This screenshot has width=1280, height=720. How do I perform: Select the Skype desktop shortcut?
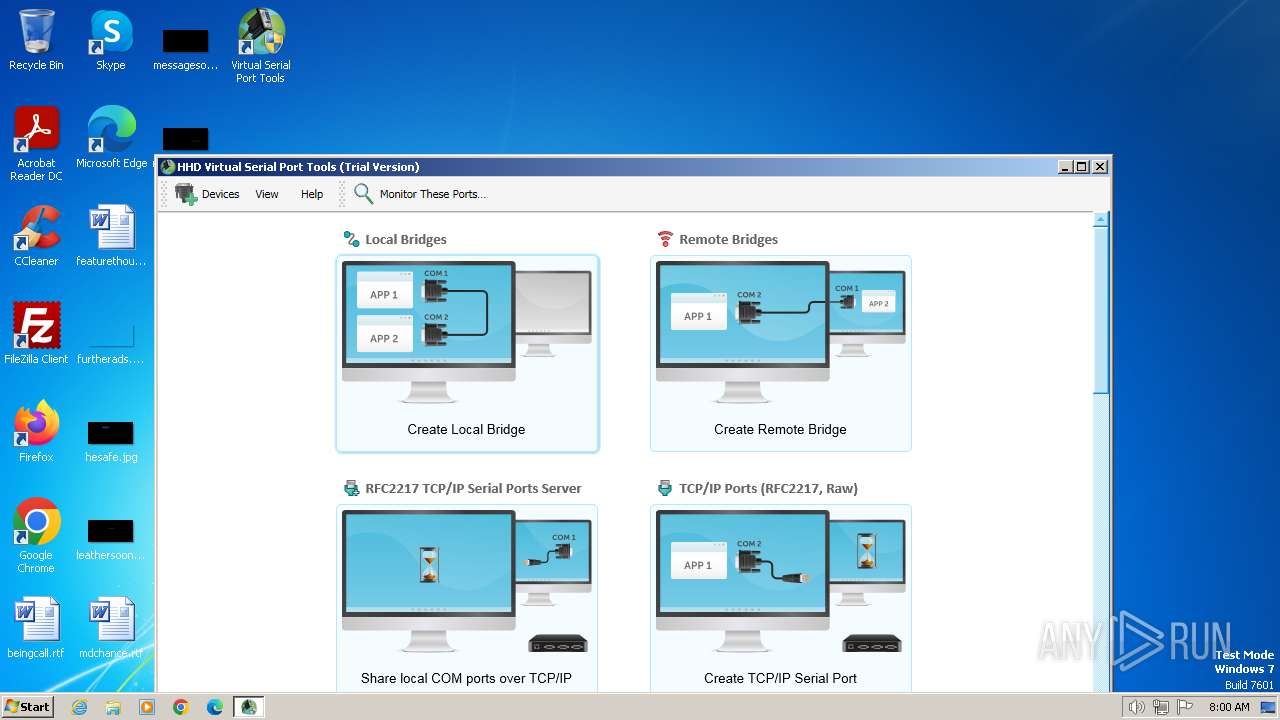pos(111,40)
